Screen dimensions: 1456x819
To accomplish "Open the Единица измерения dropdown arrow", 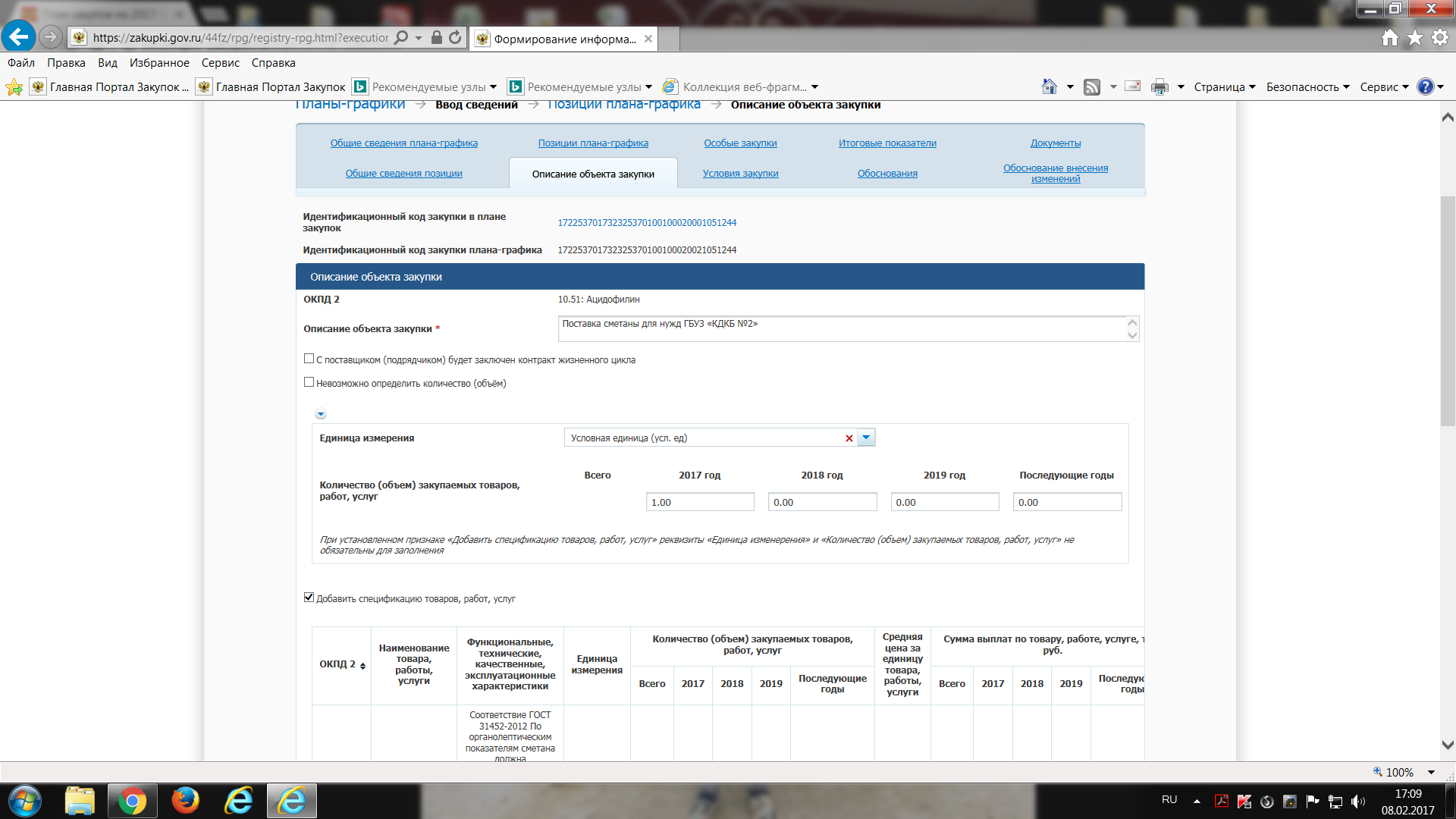I will click(x=866, y=438).
